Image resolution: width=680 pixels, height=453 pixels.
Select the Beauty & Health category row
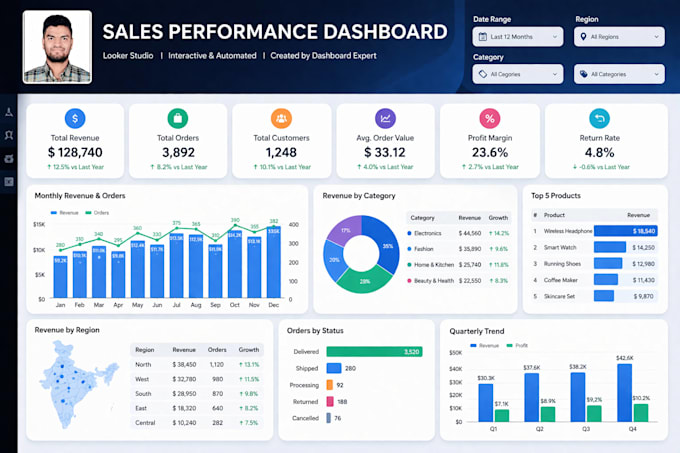pyautogui.click(x=458, y=280)
